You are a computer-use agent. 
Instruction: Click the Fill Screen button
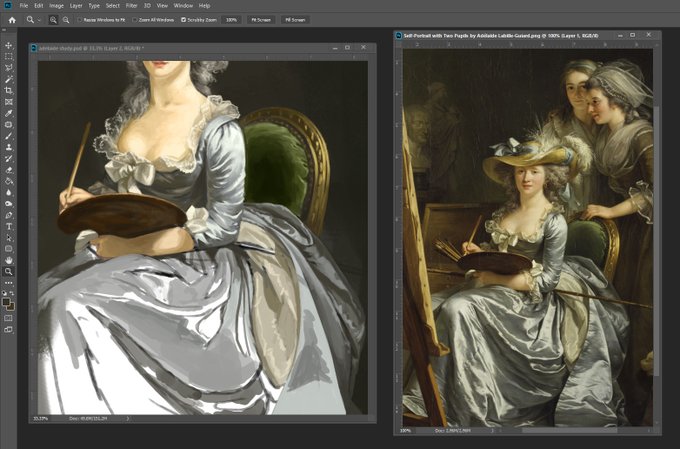[x=295, y=20]
